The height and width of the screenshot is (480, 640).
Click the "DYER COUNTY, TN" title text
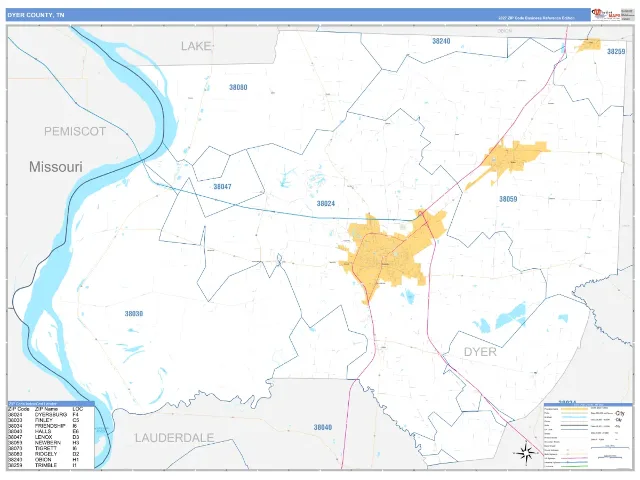36,15
